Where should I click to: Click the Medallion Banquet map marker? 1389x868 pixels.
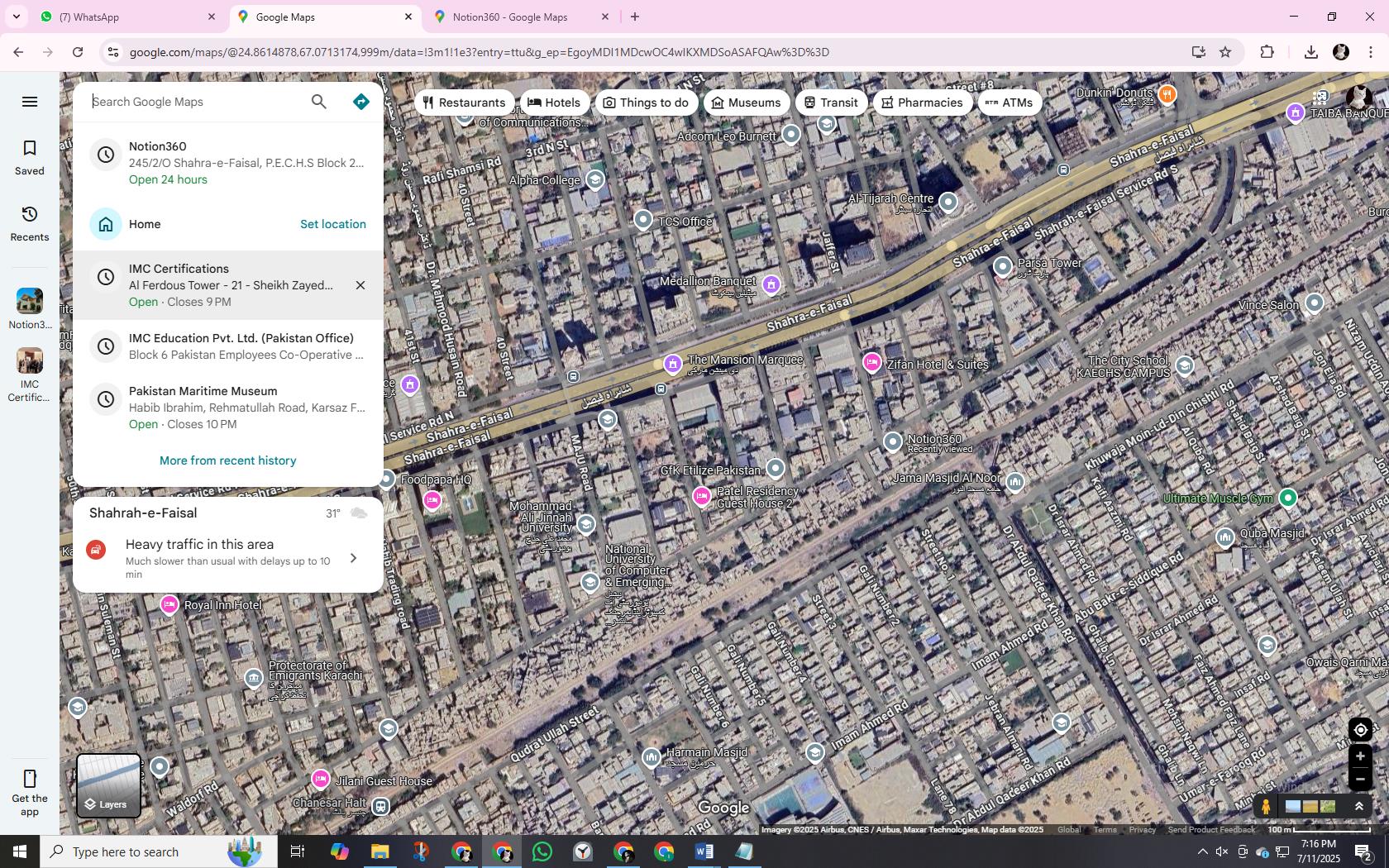point(771,284)
